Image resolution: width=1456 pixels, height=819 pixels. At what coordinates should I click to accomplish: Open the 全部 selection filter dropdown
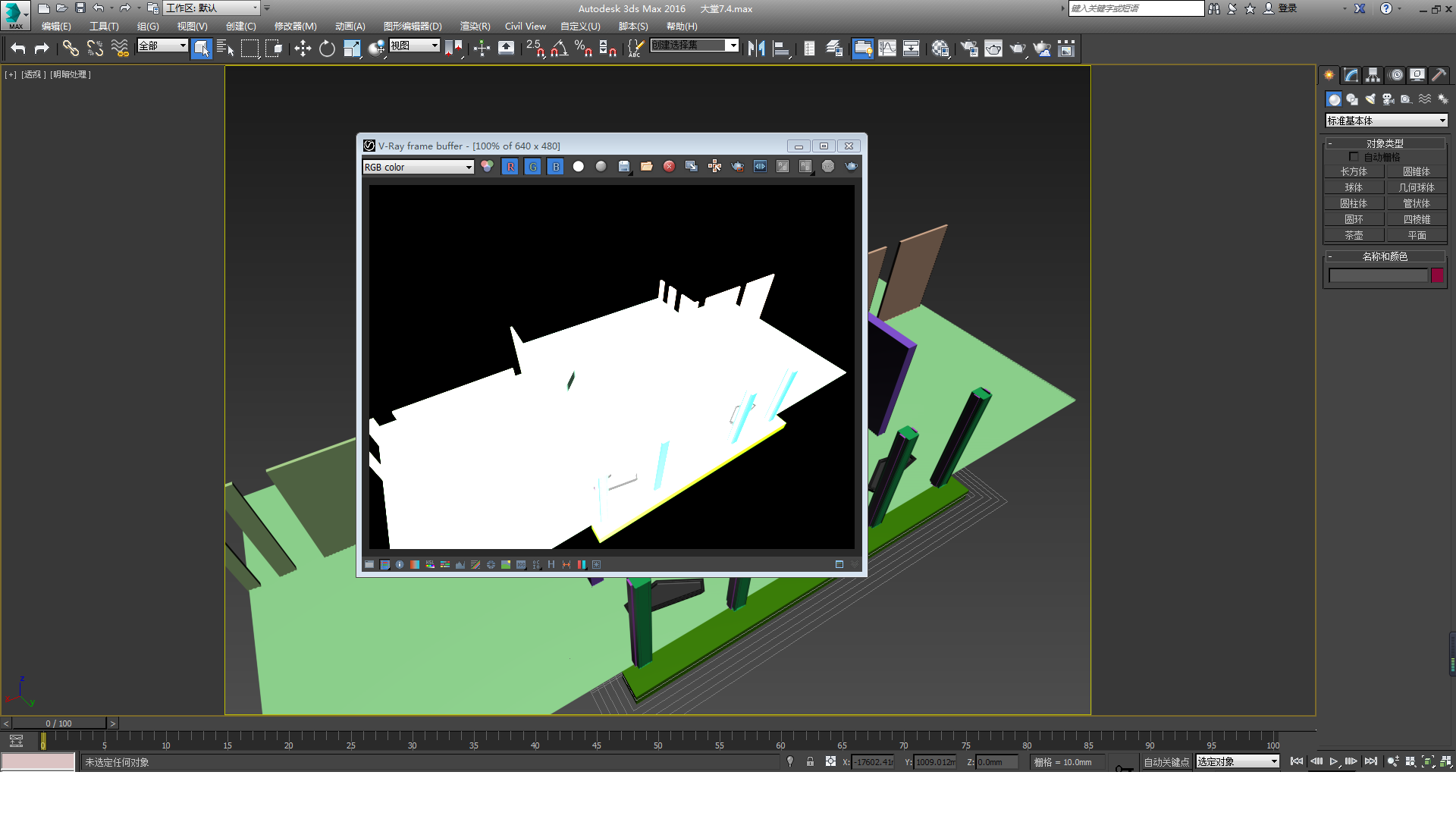coord(162,45)
